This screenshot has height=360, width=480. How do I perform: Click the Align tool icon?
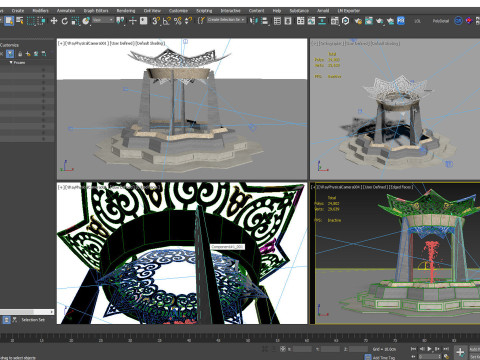point(265,21)
